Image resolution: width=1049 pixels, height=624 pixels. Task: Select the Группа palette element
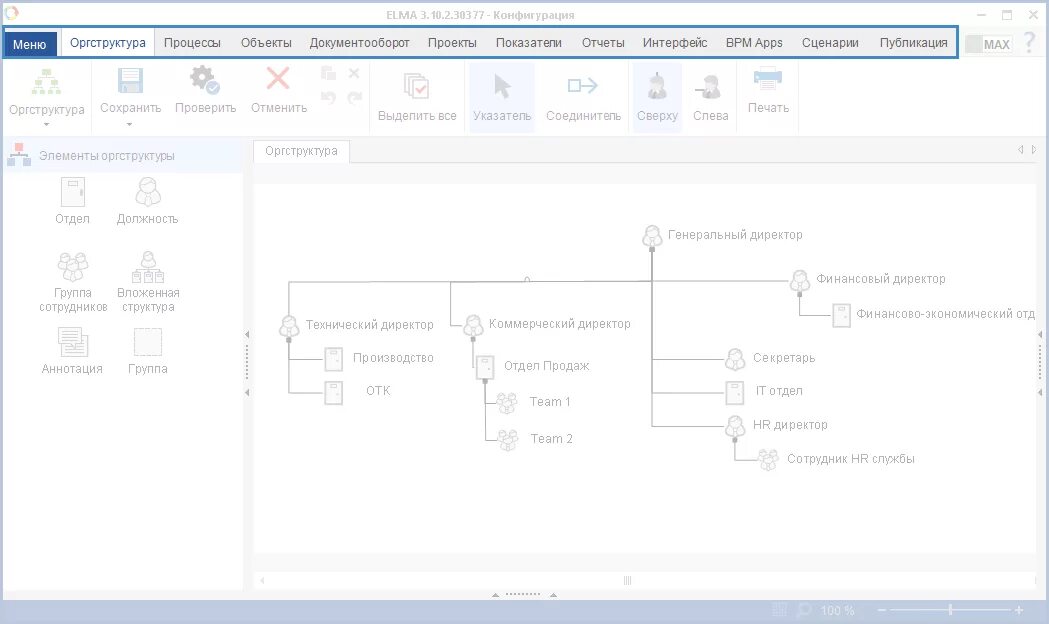click(148, 350)
